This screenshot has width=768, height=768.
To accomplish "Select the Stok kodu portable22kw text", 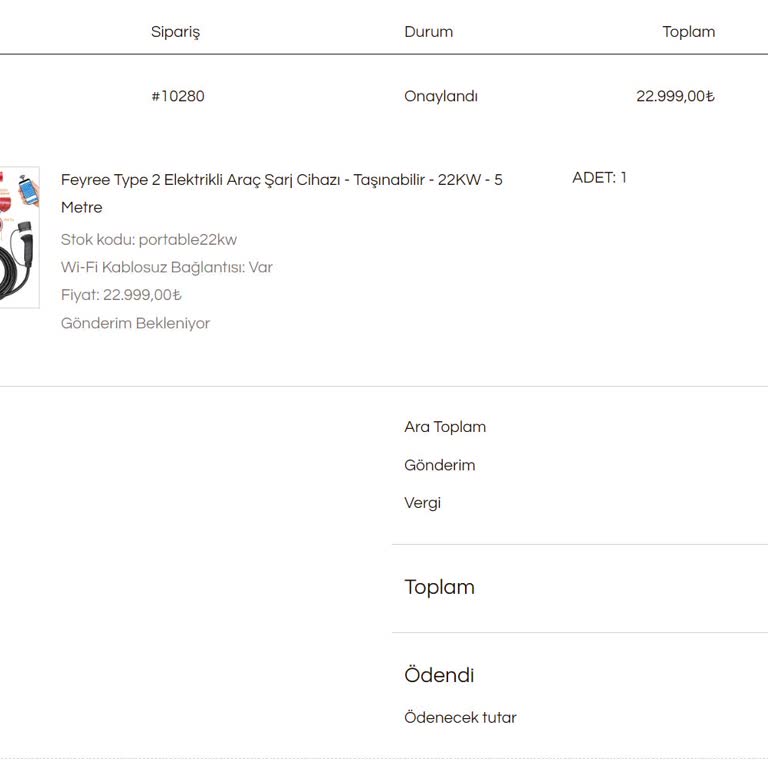I will click(149, 240).
